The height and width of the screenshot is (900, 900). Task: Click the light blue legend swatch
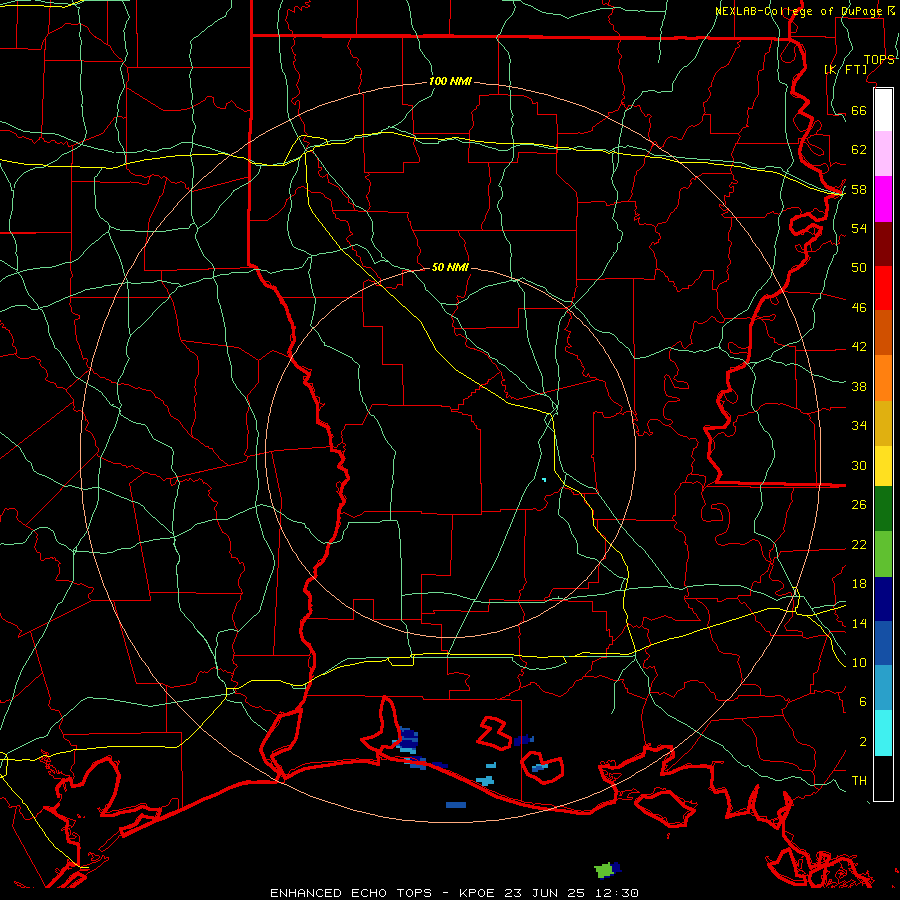pyautogui.click(x=883, y=688)
